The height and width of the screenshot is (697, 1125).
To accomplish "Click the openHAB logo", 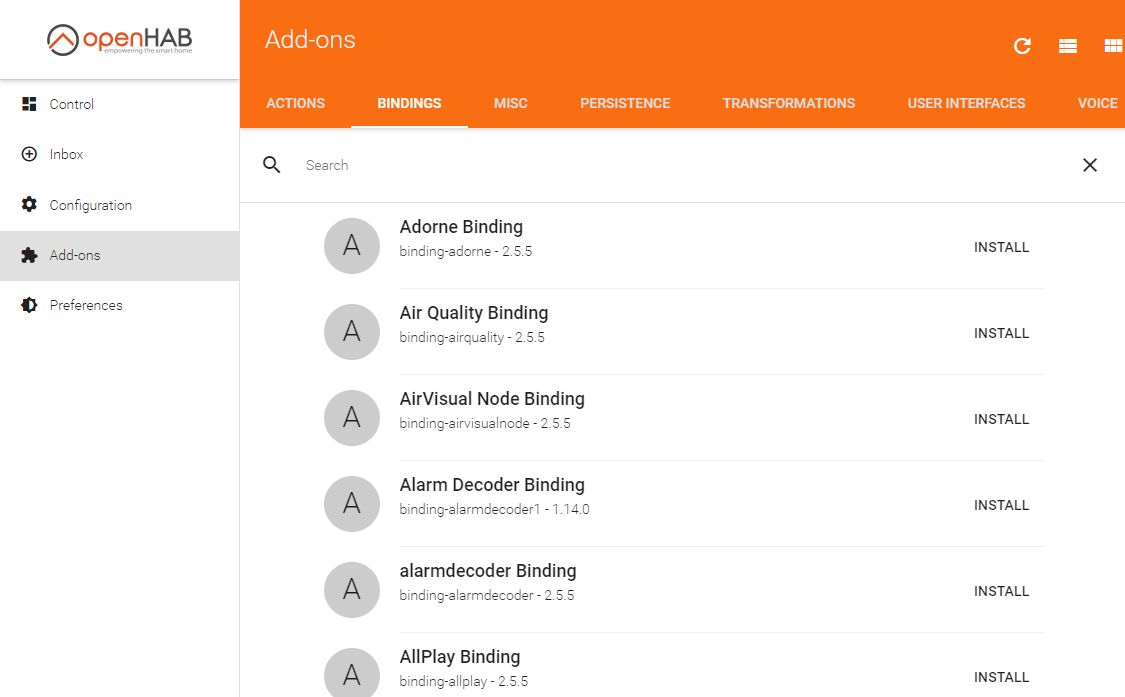I will click(120, 39).
